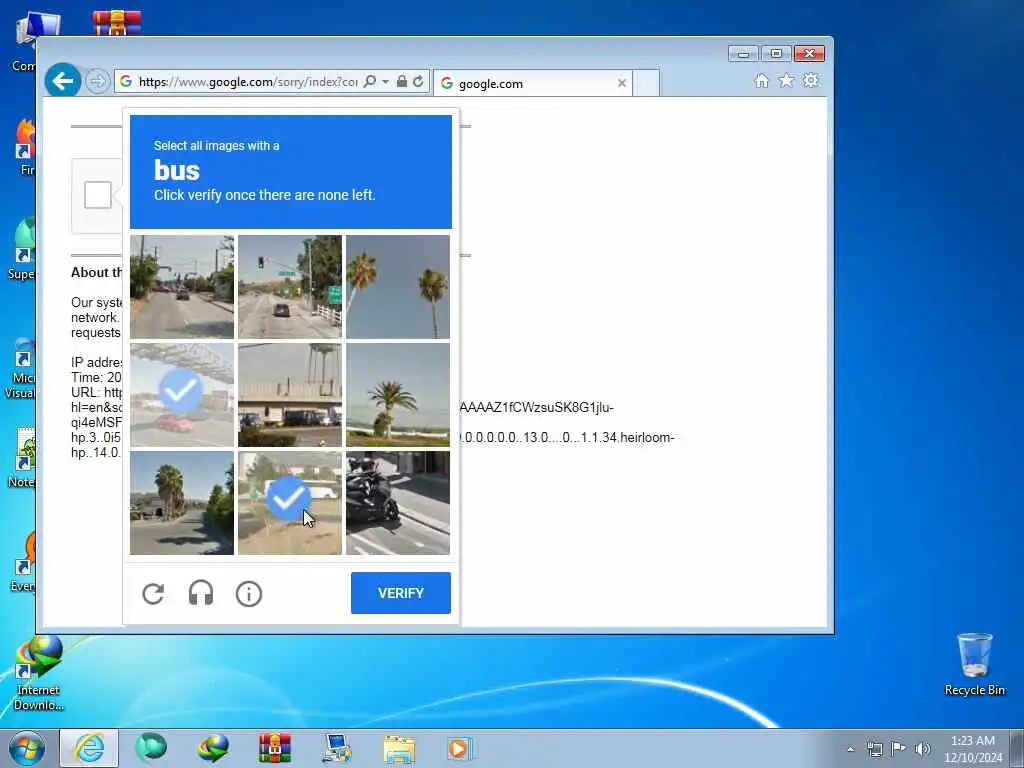The width and height of the screenshot is (1024, 768).
Task: Select the two palm trees against sky tile
Action: 398,287
